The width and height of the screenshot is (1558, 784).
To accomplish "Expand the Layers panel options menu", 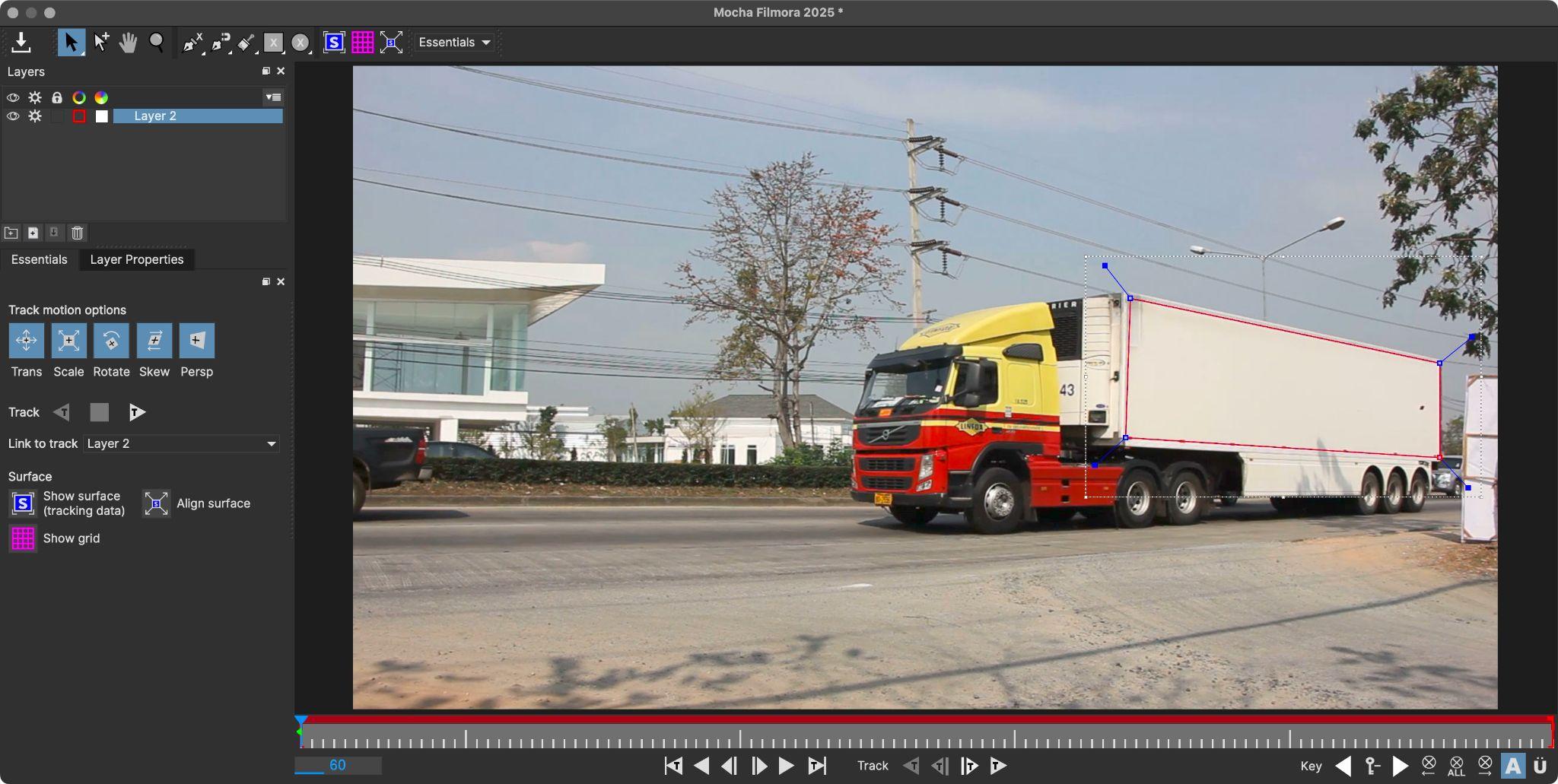I will coord(273,97).
